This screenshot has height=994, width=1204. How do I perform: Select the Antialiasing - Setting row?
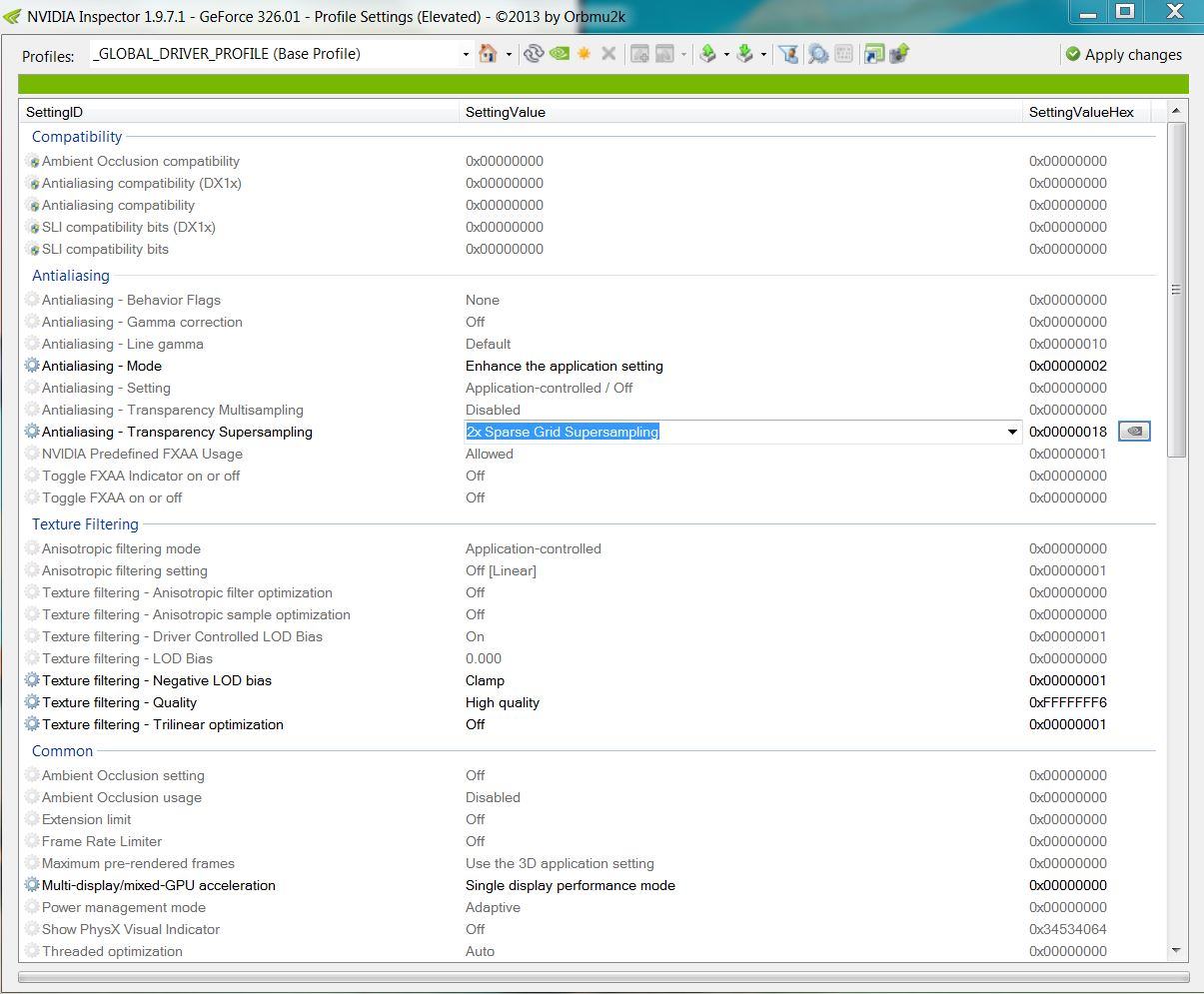(588, 388)
